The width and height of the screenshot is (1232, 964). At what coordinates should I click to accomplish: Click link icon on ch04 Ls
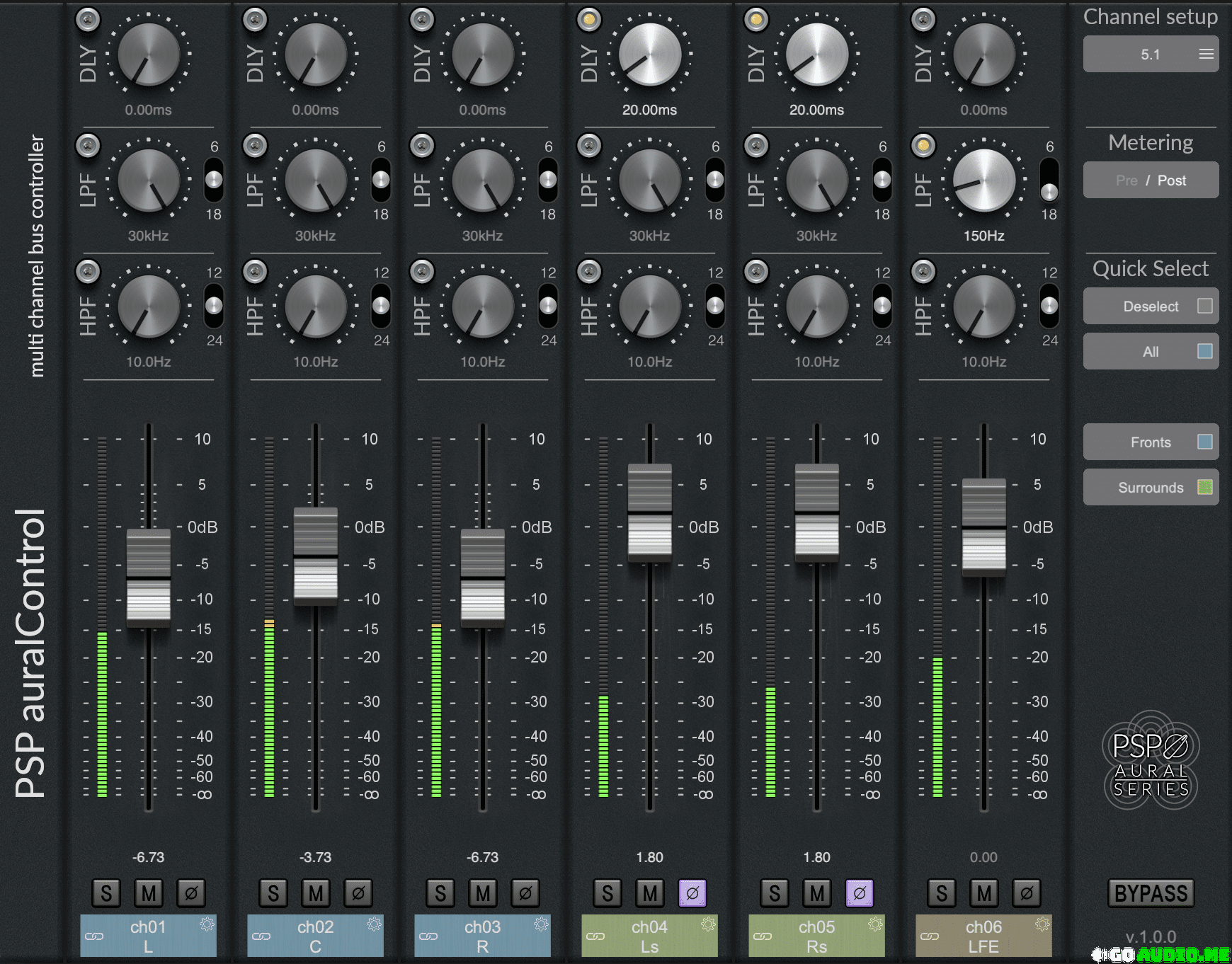595,936
